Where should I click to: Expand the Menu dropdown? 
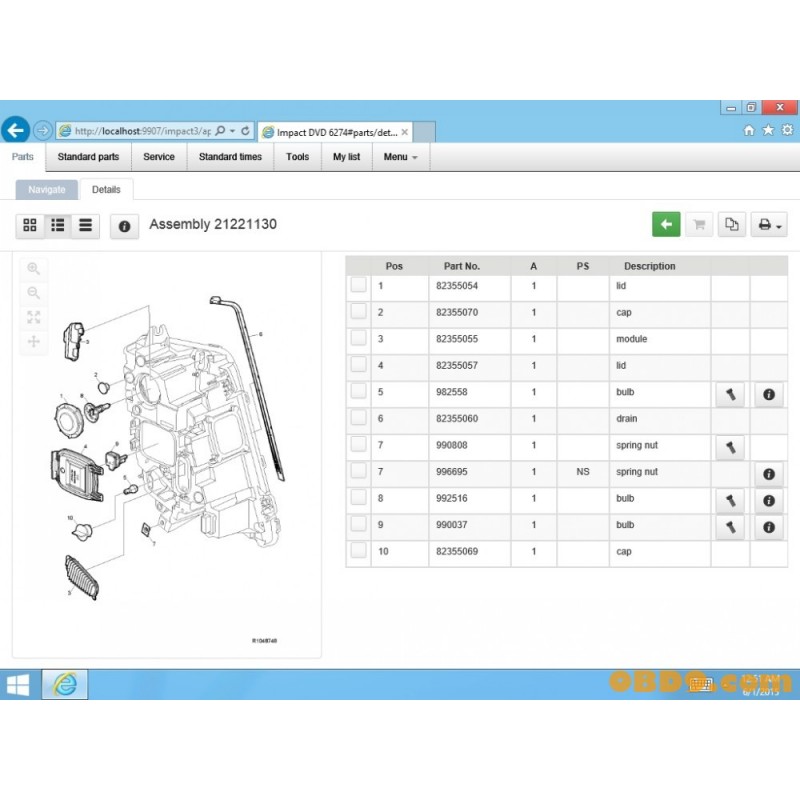(x=400, y=157)
